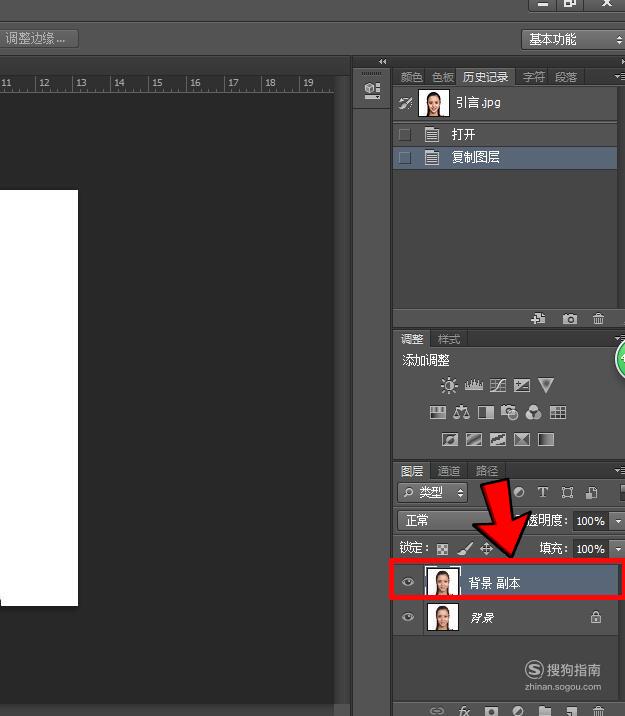Hide the 背景 layer
This screenshot has height=716, width=625.
tap(408, 617)
